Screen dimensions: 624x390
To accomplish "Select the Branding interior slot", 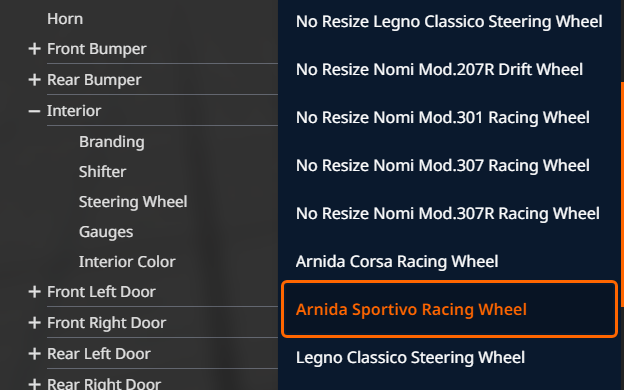I will click(111, 142).
